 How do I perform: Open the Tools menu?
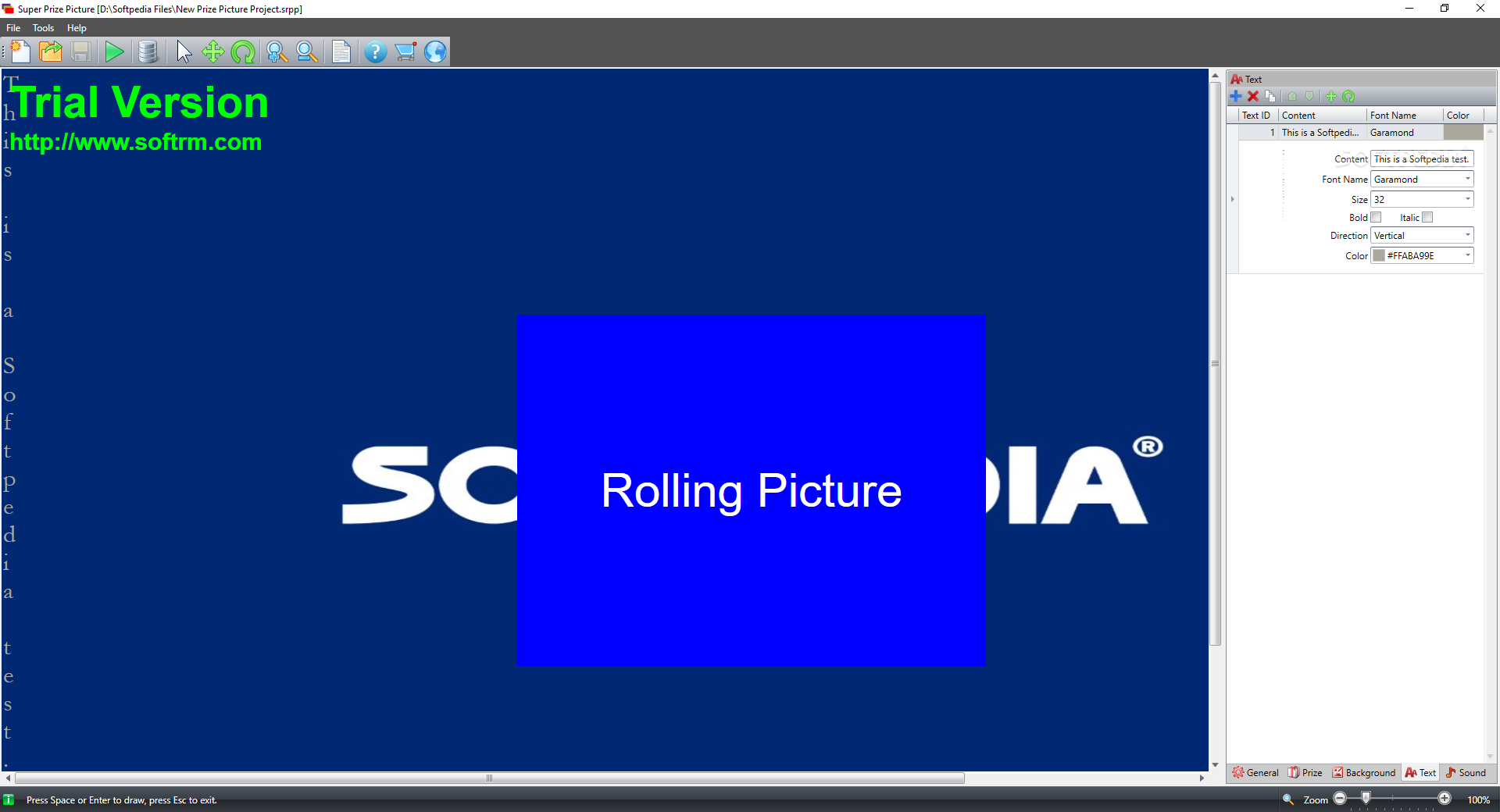coord(43,27)
